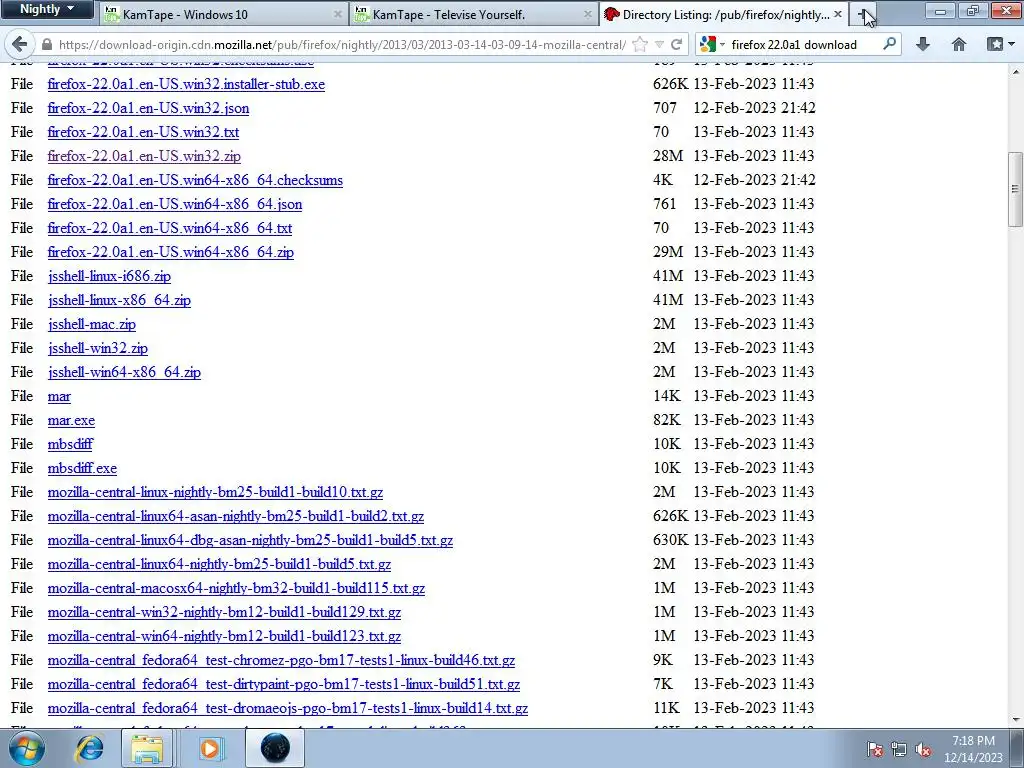Click the mar file link
This screenshot has width=1024, height=768.
click(59, 396)
